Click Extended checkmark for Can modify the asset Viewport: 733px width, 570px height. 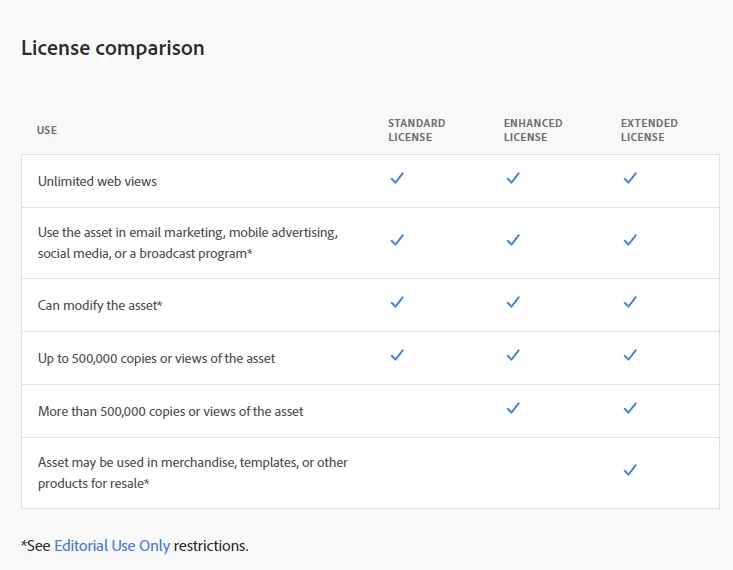(x=630, y=302)
